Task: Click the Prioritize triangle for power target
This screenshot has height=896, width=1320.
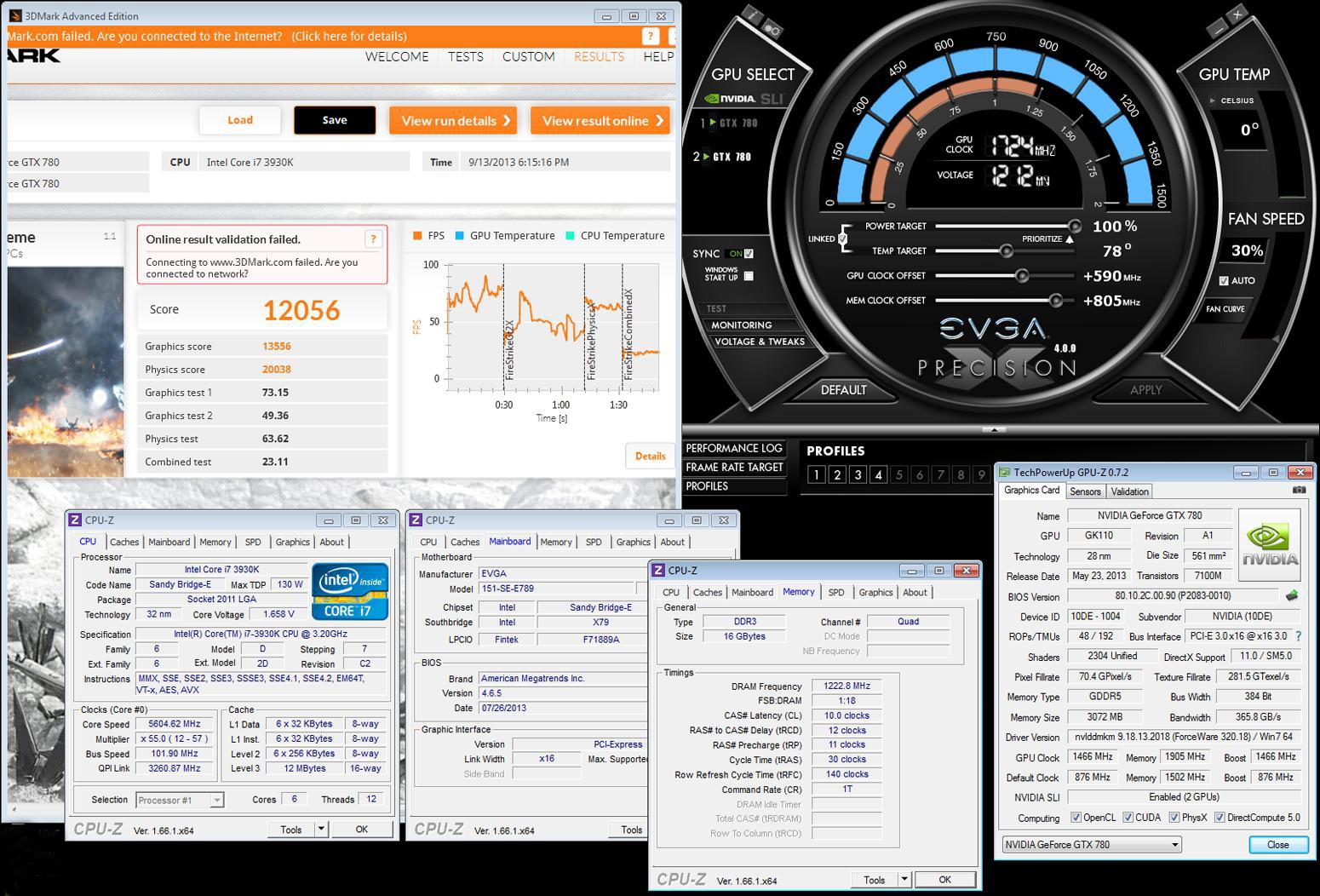Action: tap(1070, 239)
